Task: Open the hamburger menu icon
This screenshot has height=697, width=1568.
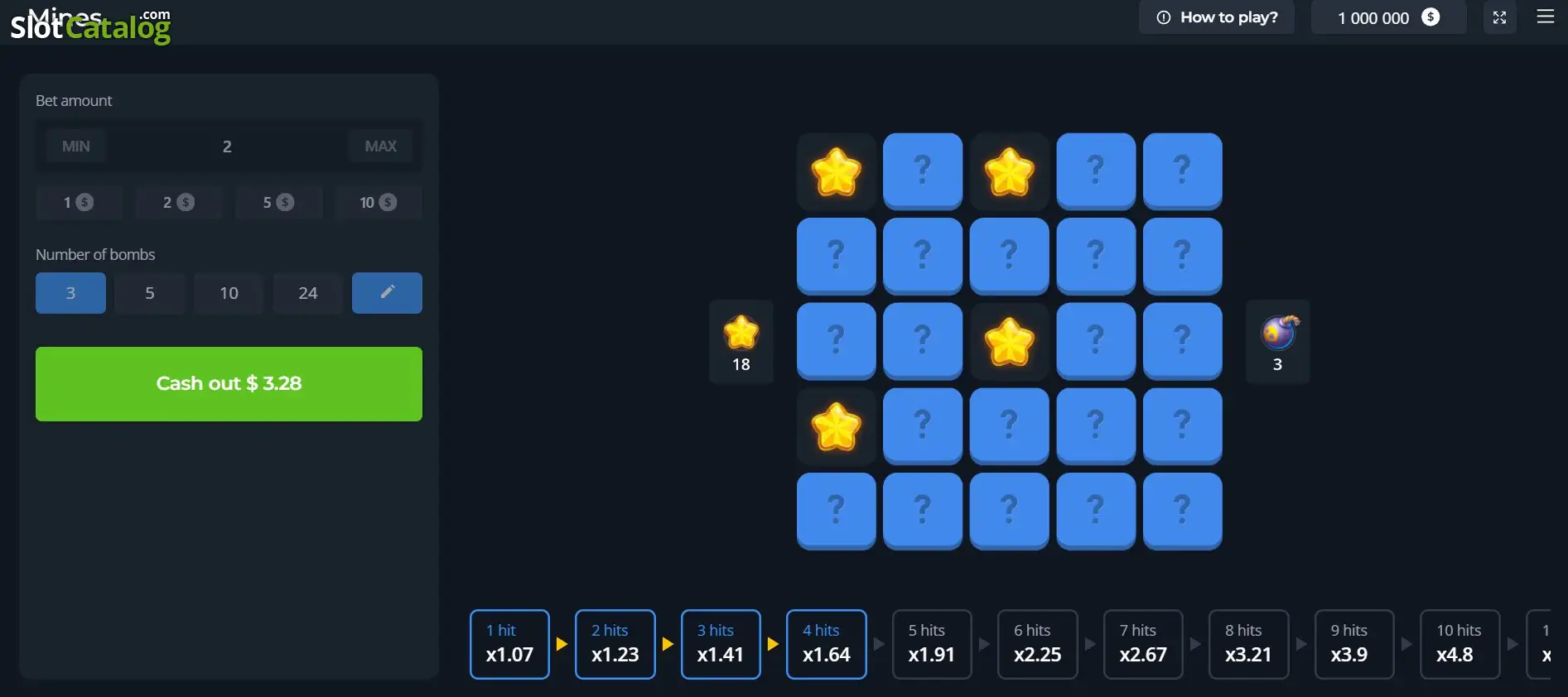Action: coord(1546,17)
